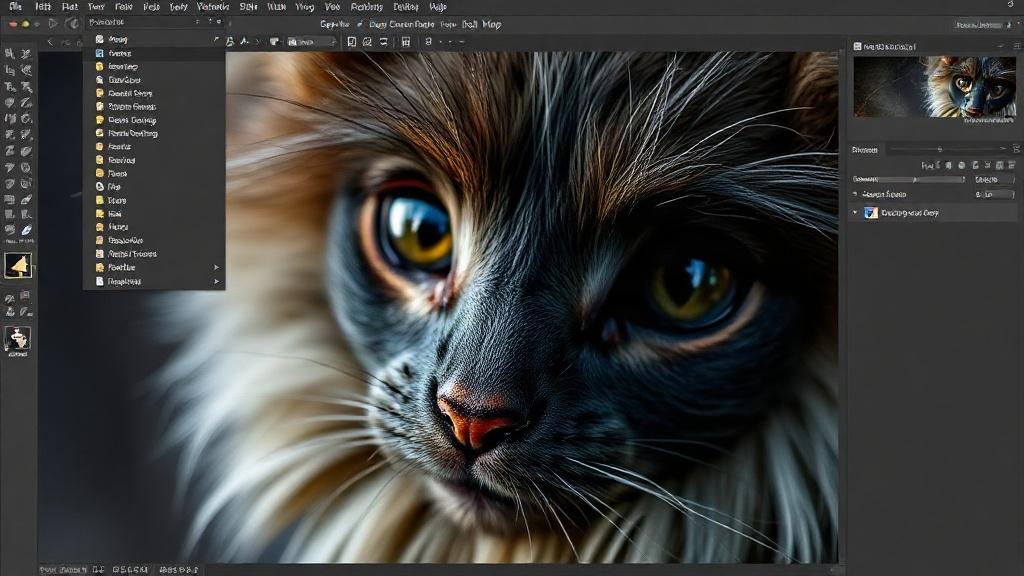This screenshot has height=576, width=1024.
Task: Select the background layer thumbnail
Action: [871, 212]
